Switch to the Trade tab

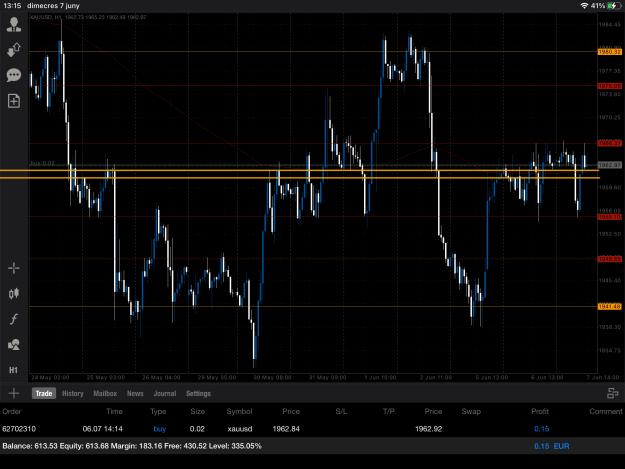click(44, 393)
